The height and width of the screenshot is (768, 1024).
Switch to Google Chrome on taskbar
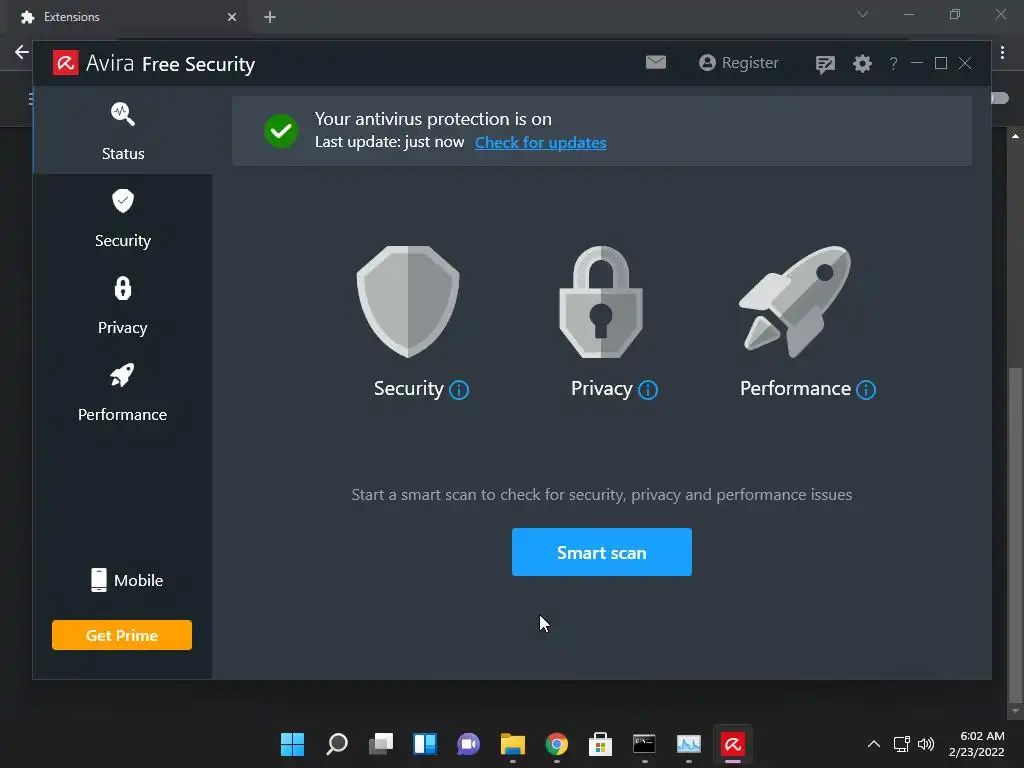556,744
